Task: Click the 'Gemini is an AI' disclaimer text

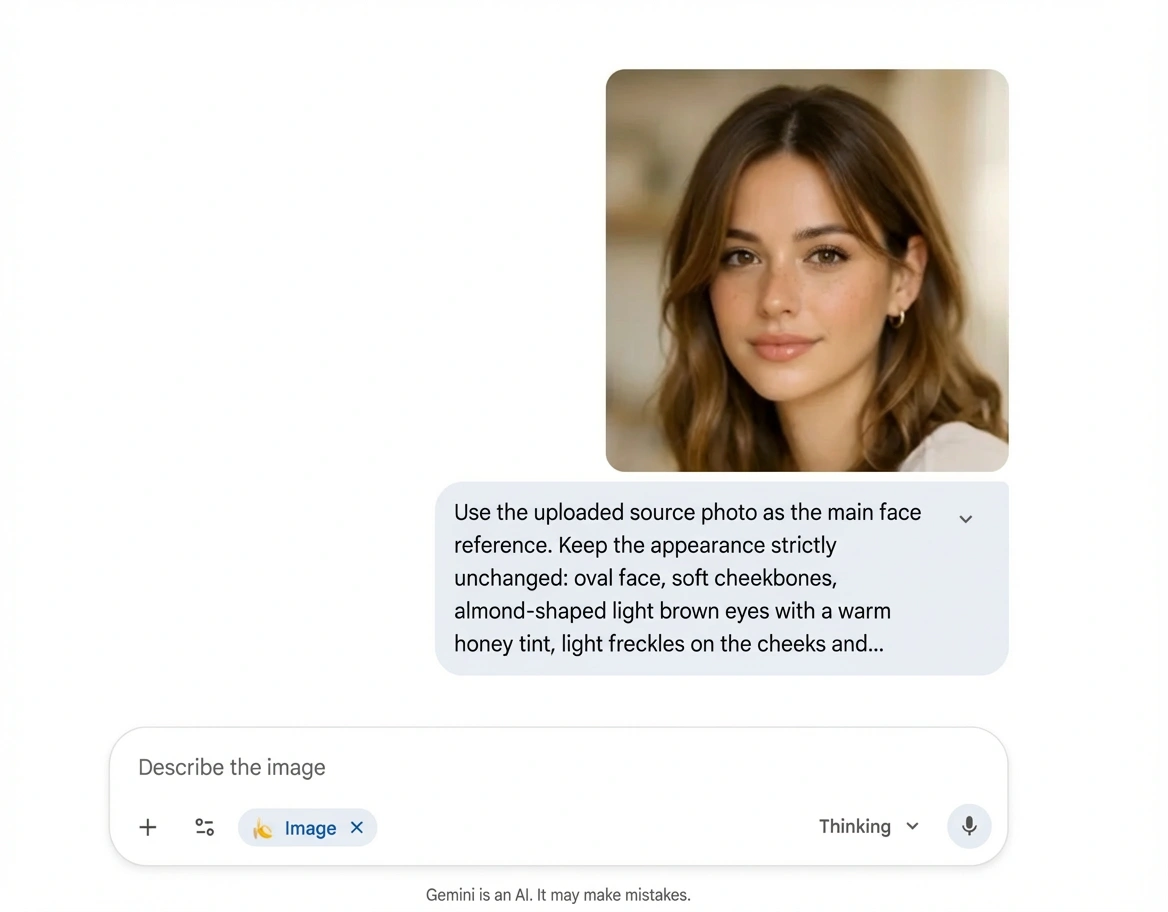Action: [558, 895]
